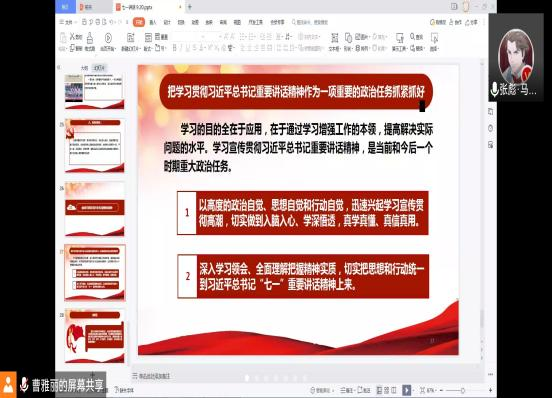Expand the font name combo box

tap(189, 37)
